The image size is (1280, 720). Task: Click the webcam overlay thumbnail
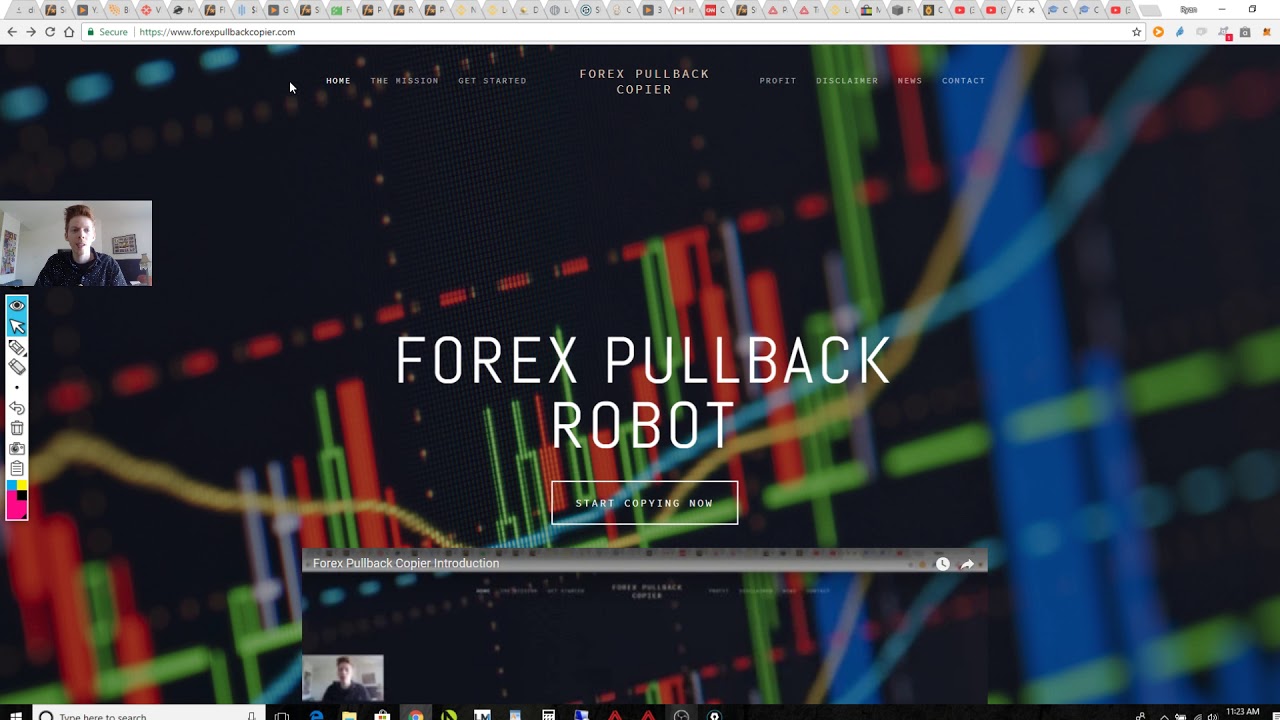[76, 244]
